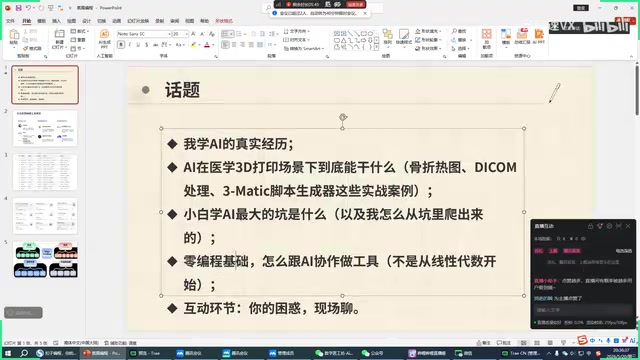
Task: Open the summary report resource icon
Action: pos(522,37)
